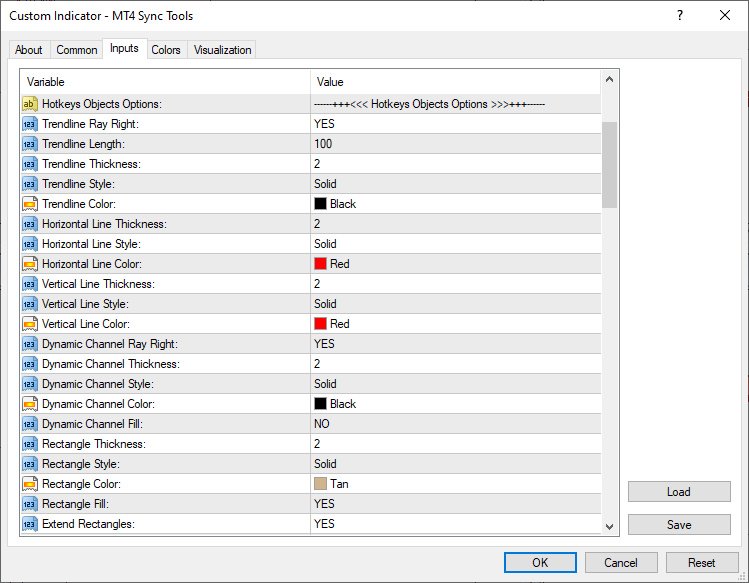Click the color icon beside Trendline Color
The image size is (749, 583).
29,204
